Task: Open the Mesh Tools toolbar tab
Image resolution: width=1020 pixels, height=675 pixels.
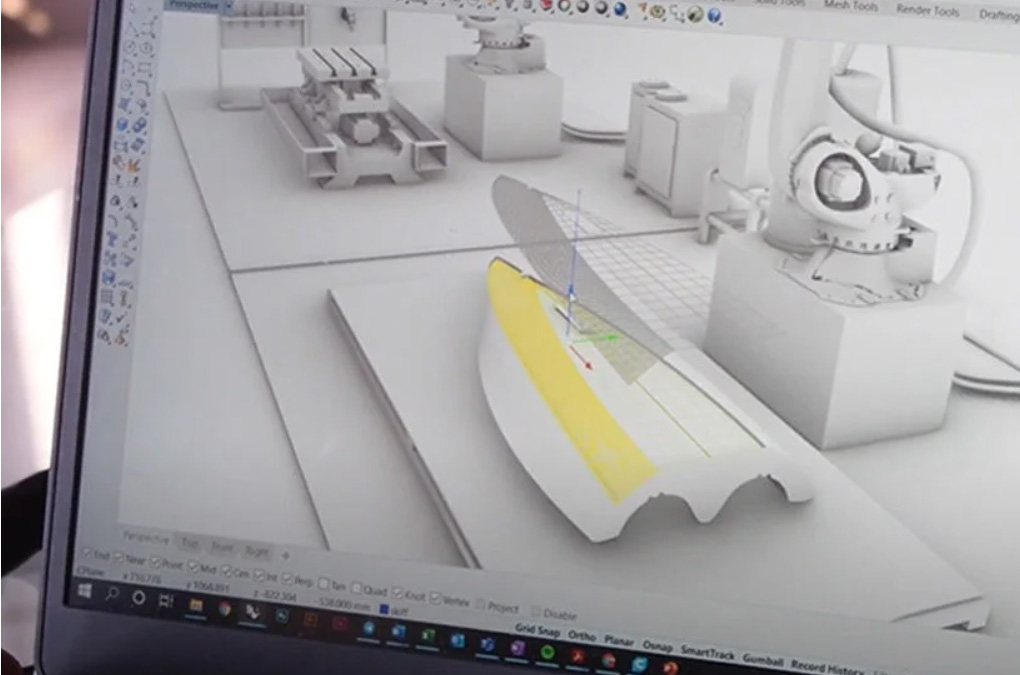Action: [851, 6]
